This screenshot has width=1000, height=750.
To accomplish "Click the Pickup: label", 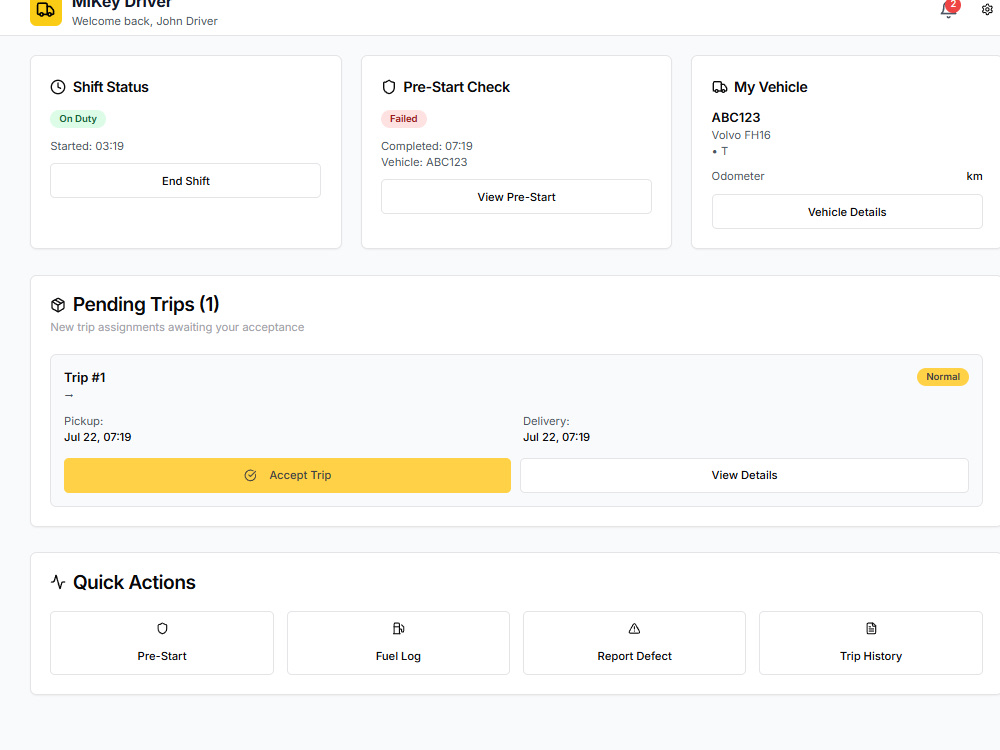I will (84, 421).
